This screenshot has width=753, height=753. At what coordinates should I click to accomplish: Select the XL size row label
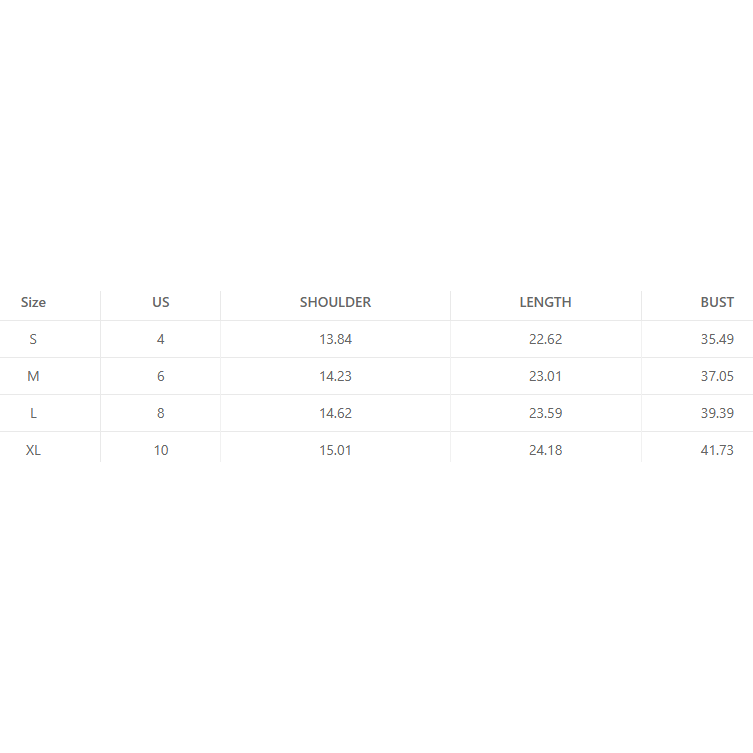(33, 450)
